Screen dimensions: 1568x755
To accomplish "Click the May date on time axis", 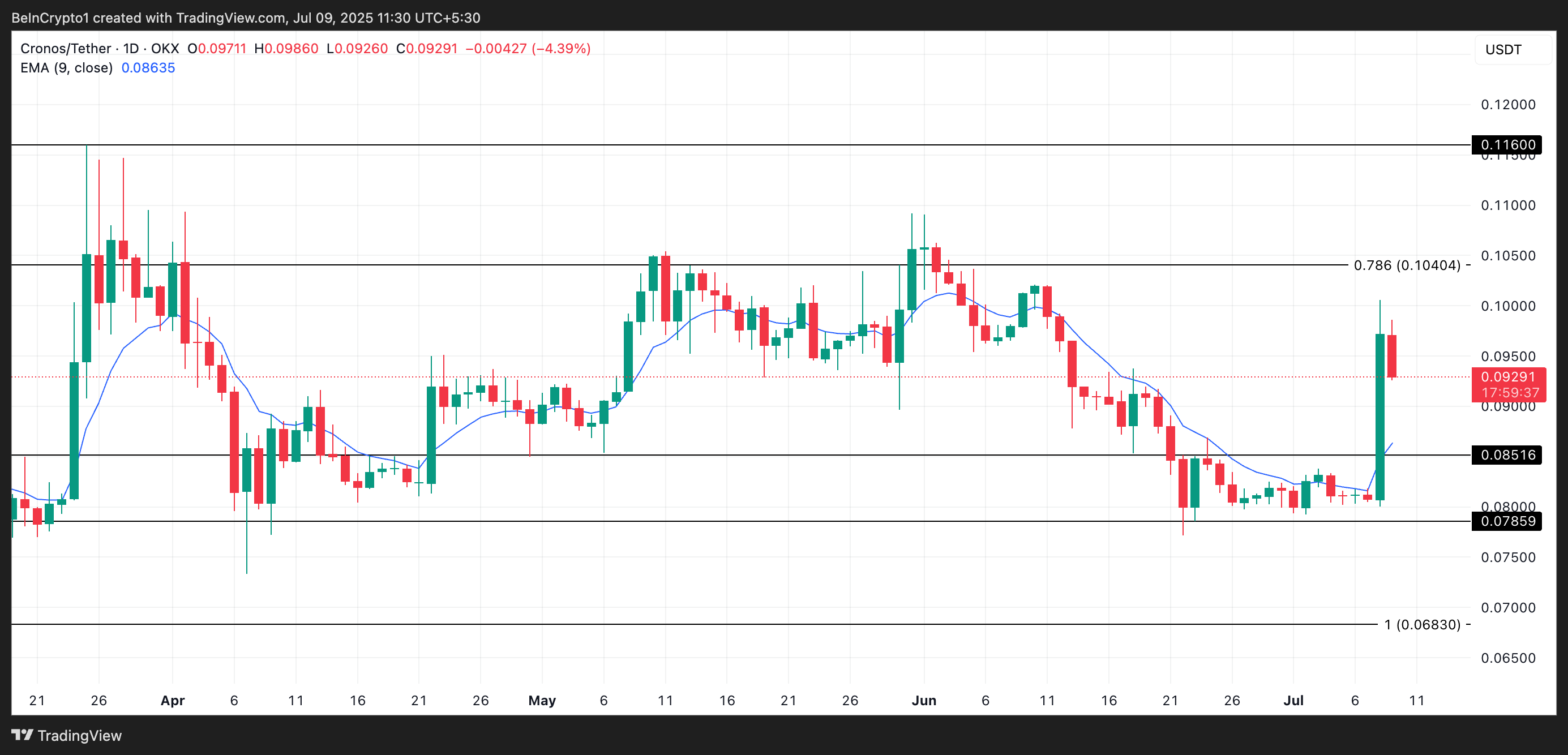I will tap(542, 701).
